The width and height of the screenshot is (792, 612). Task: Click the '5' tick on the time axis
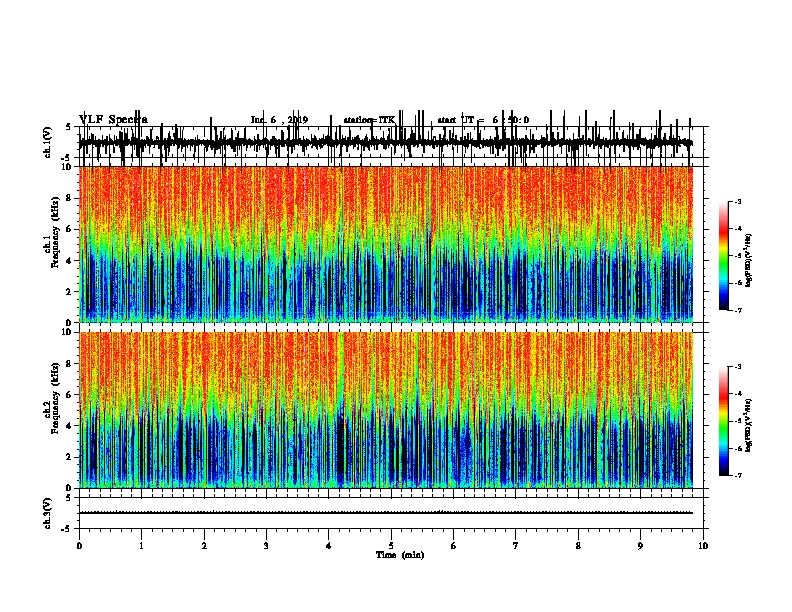click(391, 546)
